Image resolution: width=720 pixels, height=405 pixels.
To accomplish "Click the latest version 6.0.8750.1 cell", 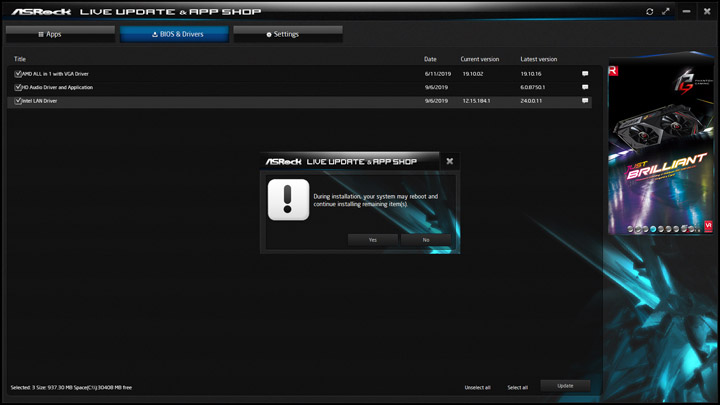I will pyautogui.click(x=533, y=87).
